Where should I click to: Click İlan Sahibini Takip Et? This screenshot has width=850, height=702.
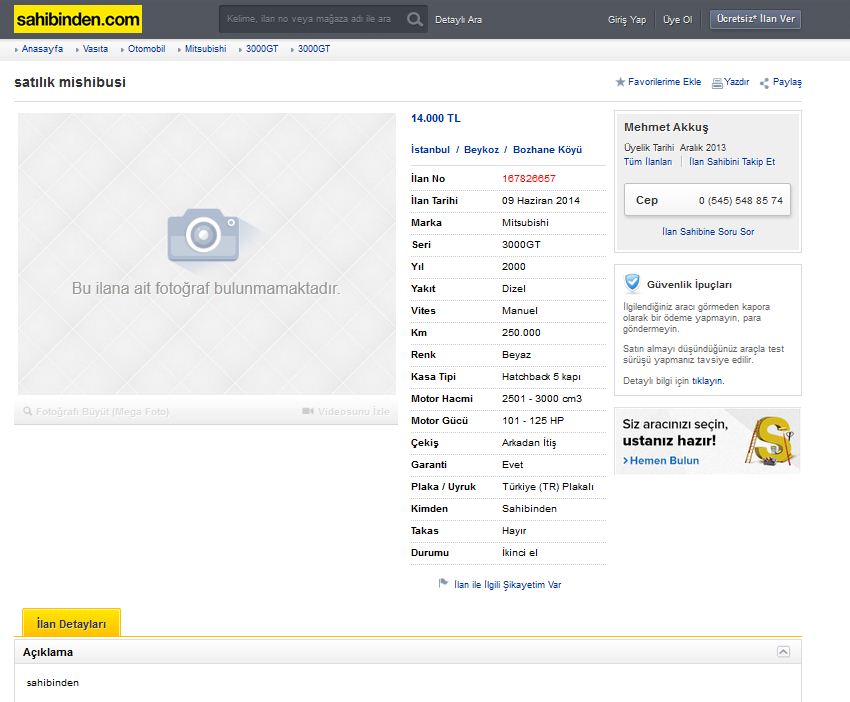click(x=732, y=162)
